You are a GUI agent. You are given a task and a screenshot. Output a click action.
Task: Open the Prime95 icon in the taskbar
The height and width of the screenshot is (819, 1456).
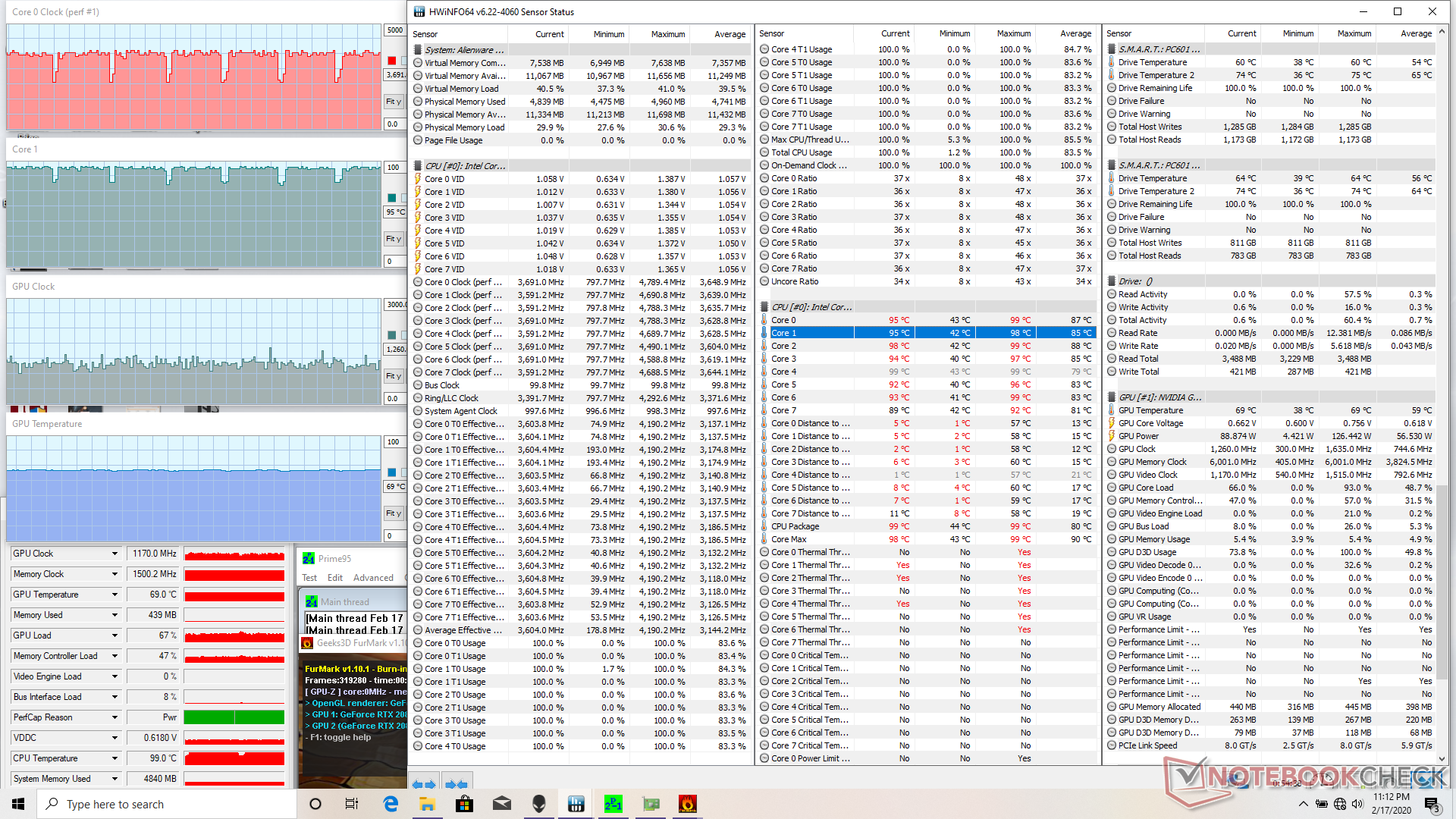(x=613, y=804)
